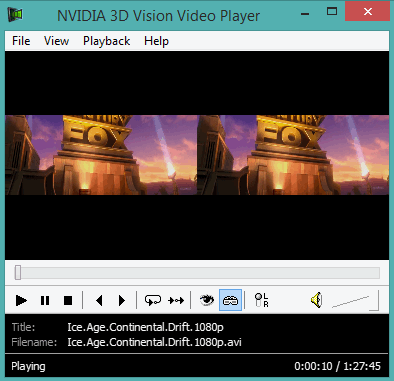This screenshot has height=381, width=394.
Task: Toggle the loop playback icon
Action: pos(153,300)
